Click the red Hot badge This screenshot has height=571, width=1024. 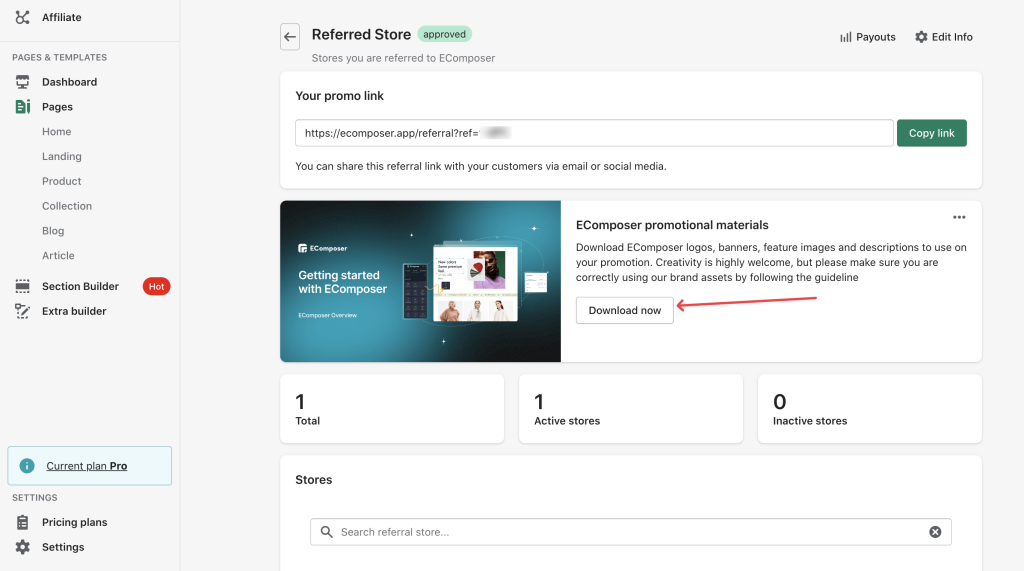(156, 286)
